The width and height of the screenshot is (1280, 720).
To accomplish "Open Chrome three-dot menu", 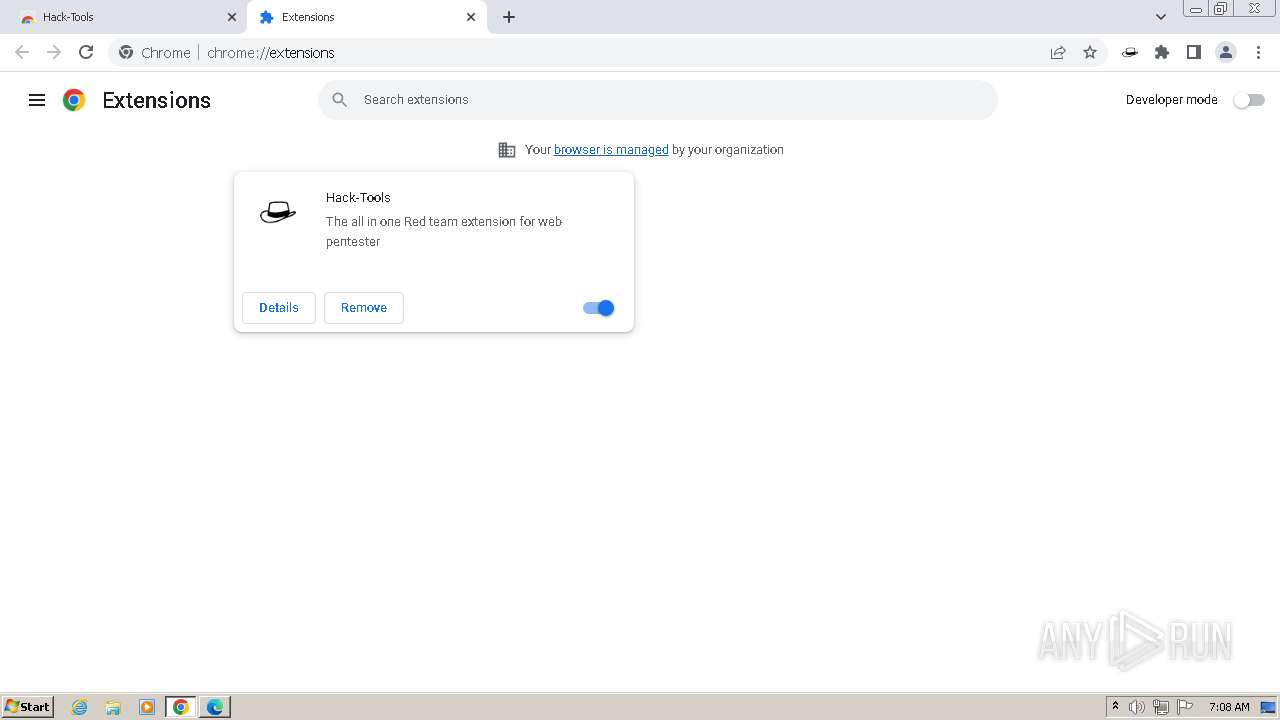I will (x=1258, y=52).
